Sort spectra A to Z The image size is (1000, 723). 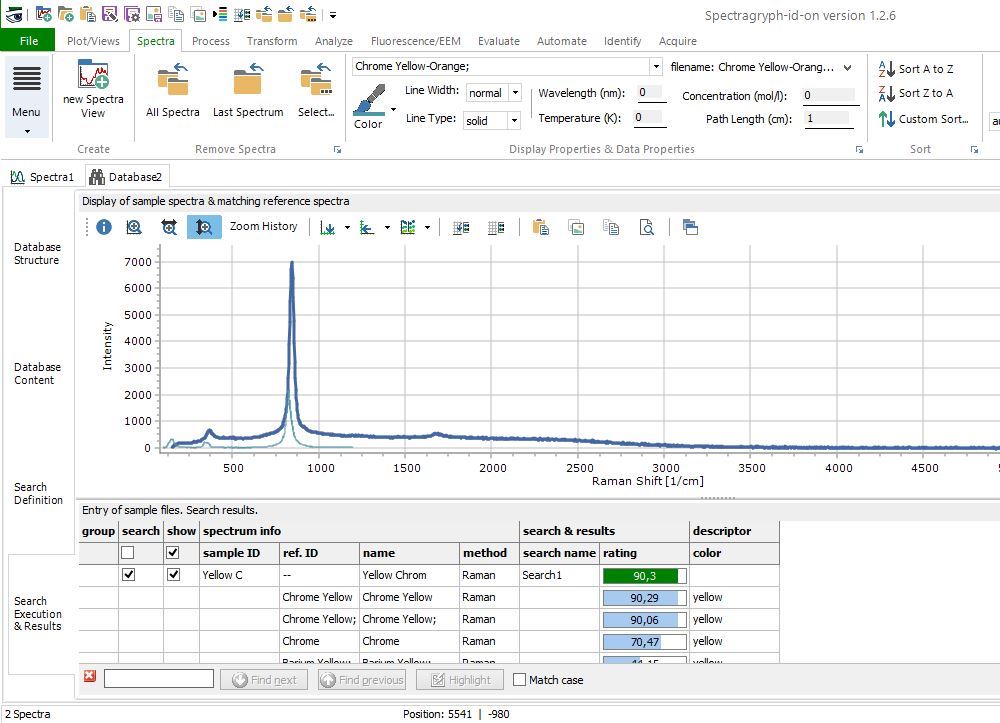coord(915,69)
